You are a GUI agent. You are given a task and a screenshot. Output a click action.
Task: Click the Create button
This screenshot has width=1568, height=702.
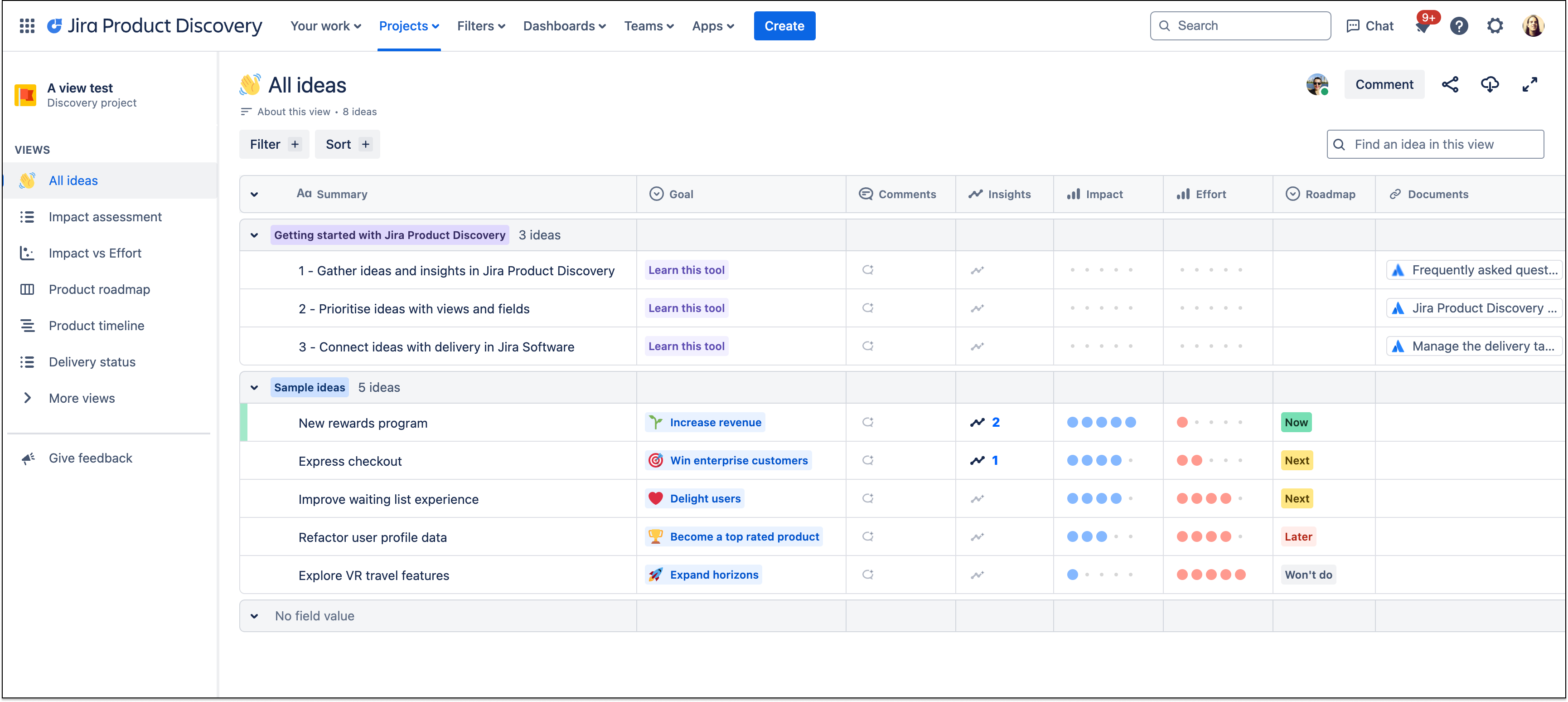tap(784, 25)
